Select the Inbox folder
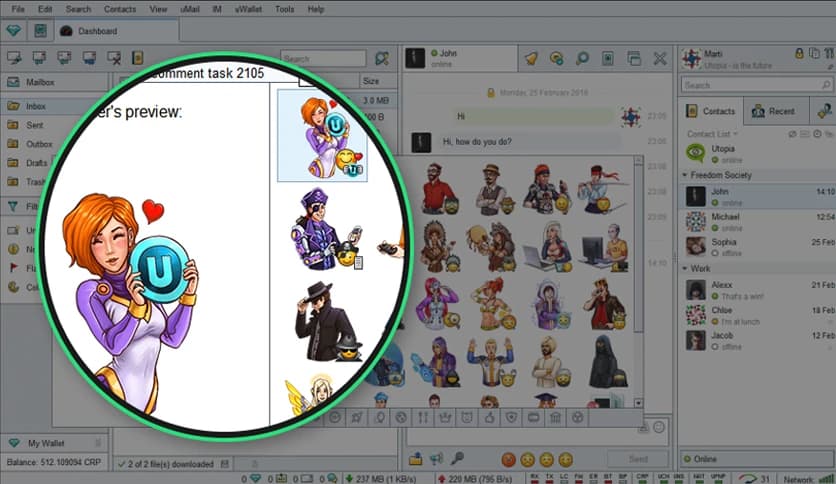 (x=53, y=106)
